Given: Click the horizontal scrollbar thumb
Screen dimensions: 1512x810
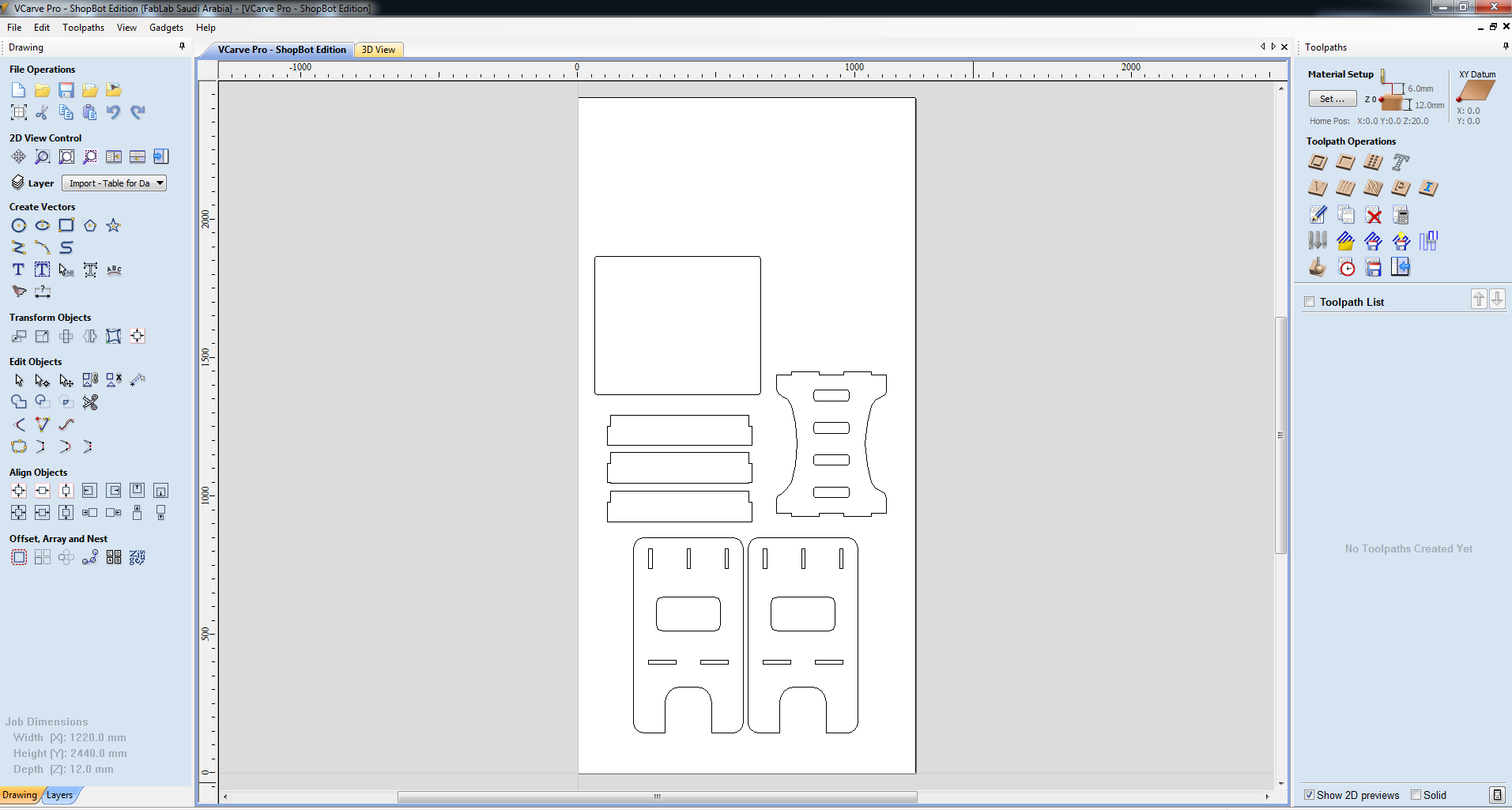Looking at the screenshot, I should (657, 797).
